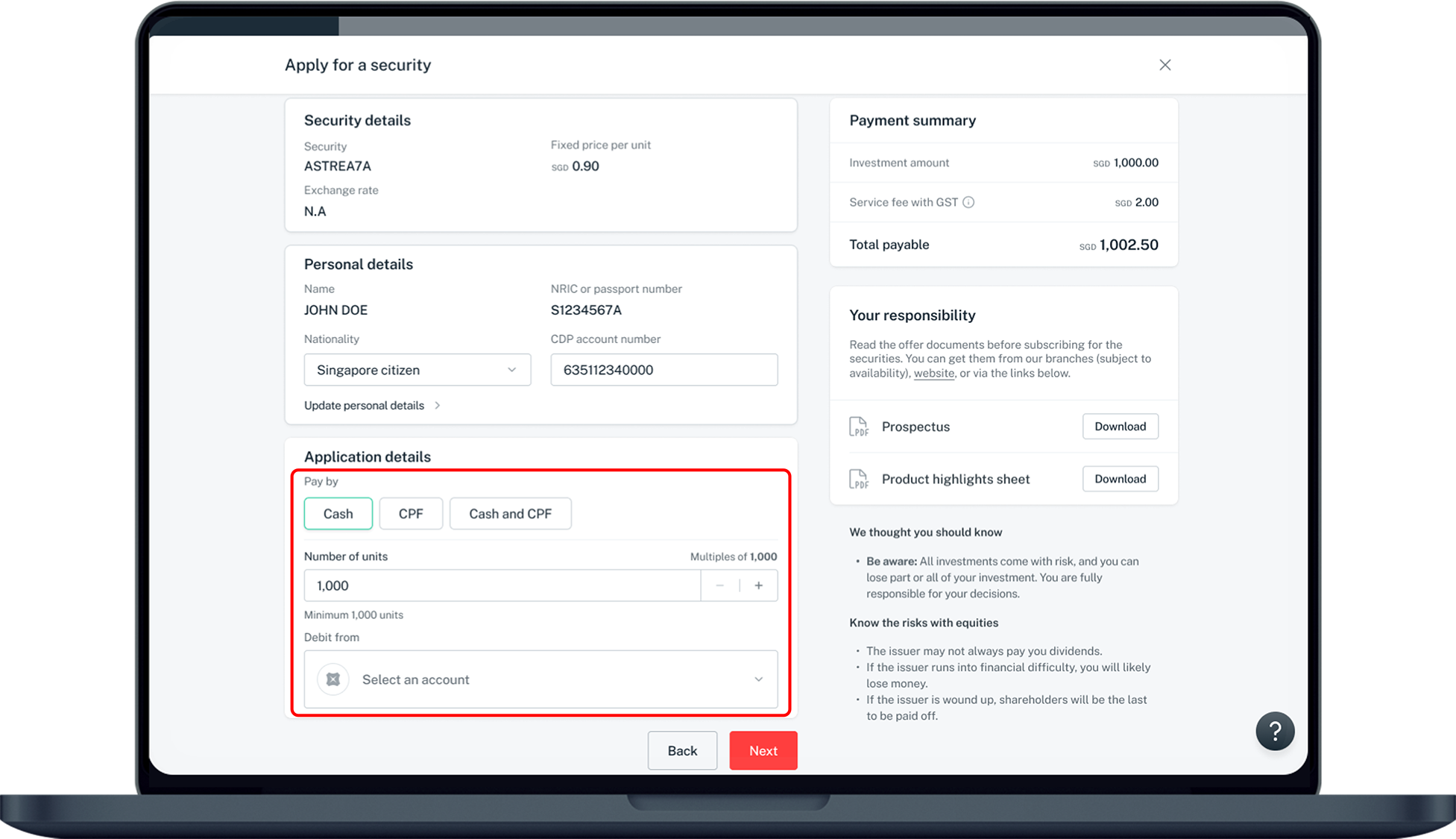1456x839 pixels.
Task: Close the Apply for a security dialog
Action: (1165, 65)
